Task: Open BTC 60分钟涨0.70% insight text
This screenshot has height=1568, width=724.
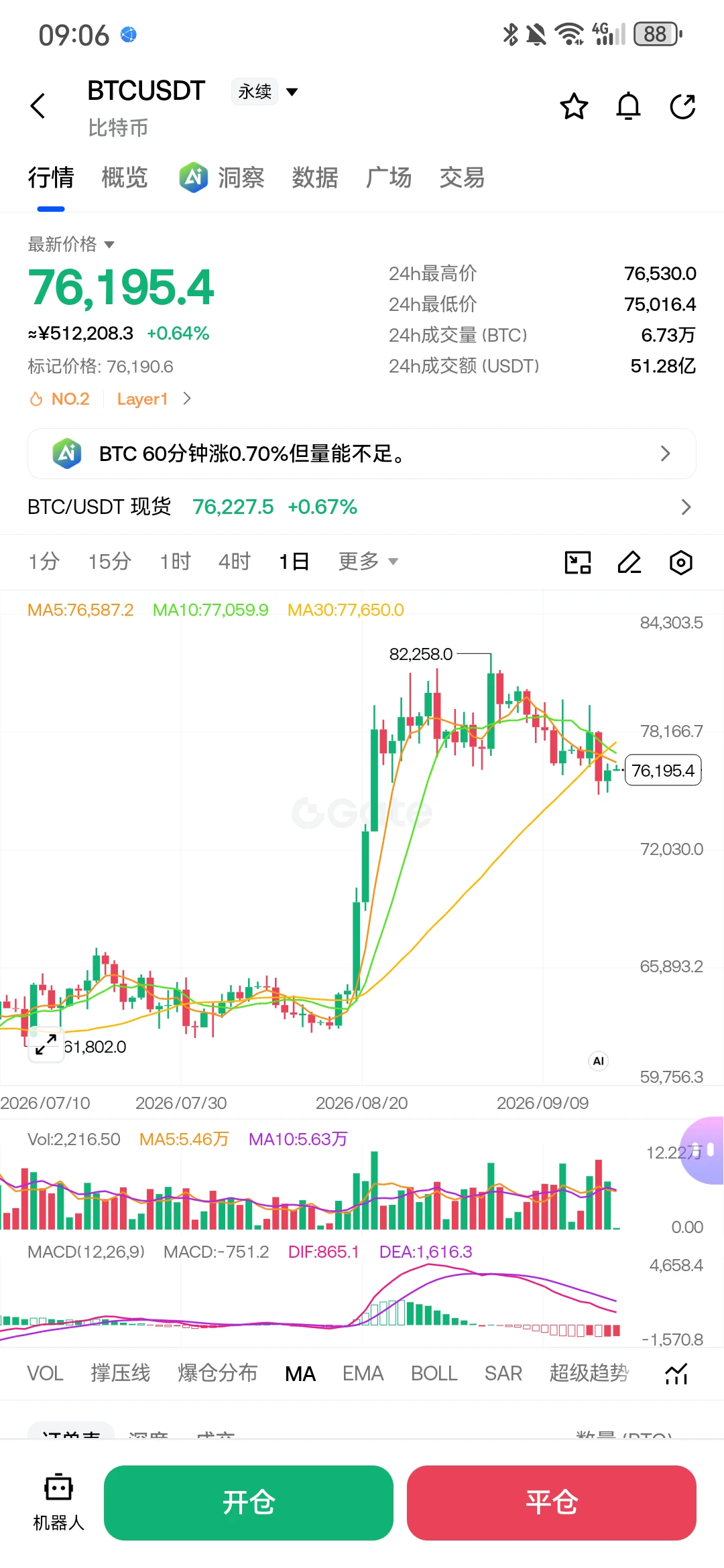Action: 252,454
